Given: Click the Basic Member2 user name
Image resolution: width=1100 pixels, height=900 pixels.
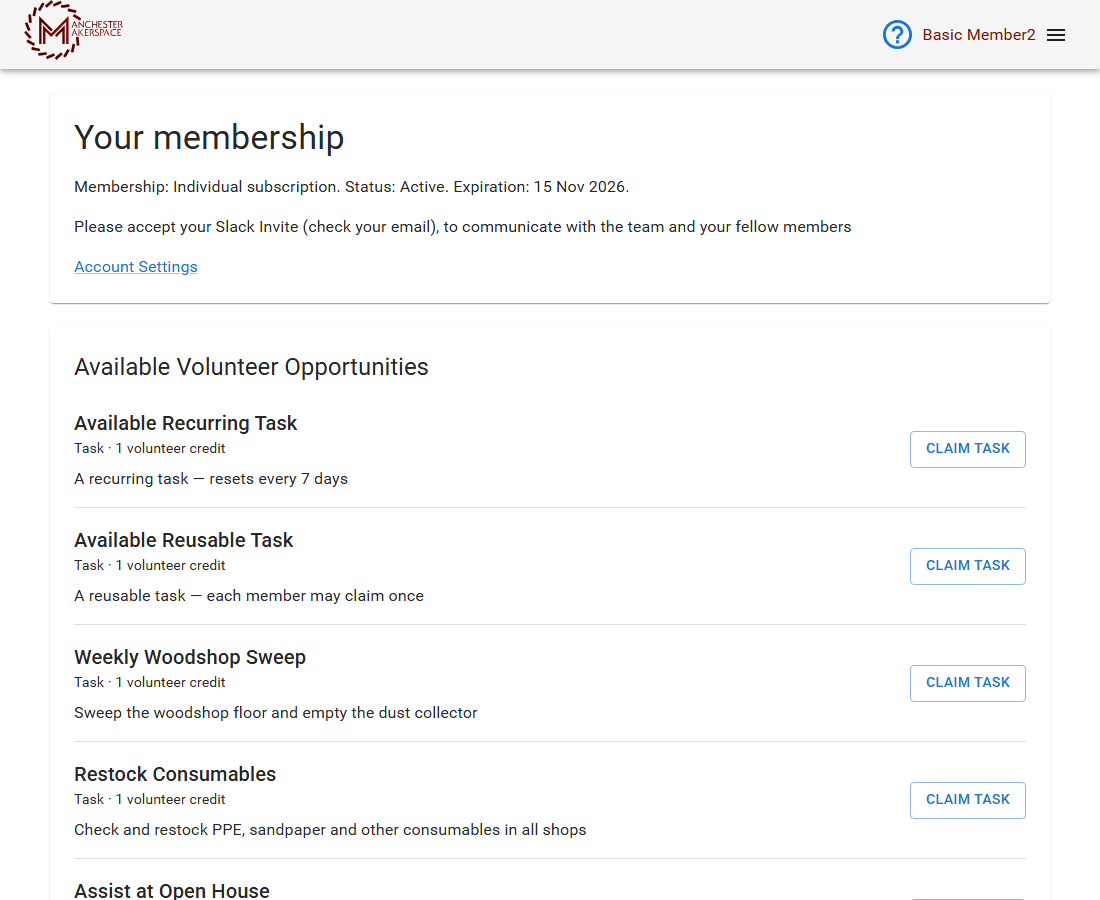Looking at the screenshot, I should click(978, 35).
